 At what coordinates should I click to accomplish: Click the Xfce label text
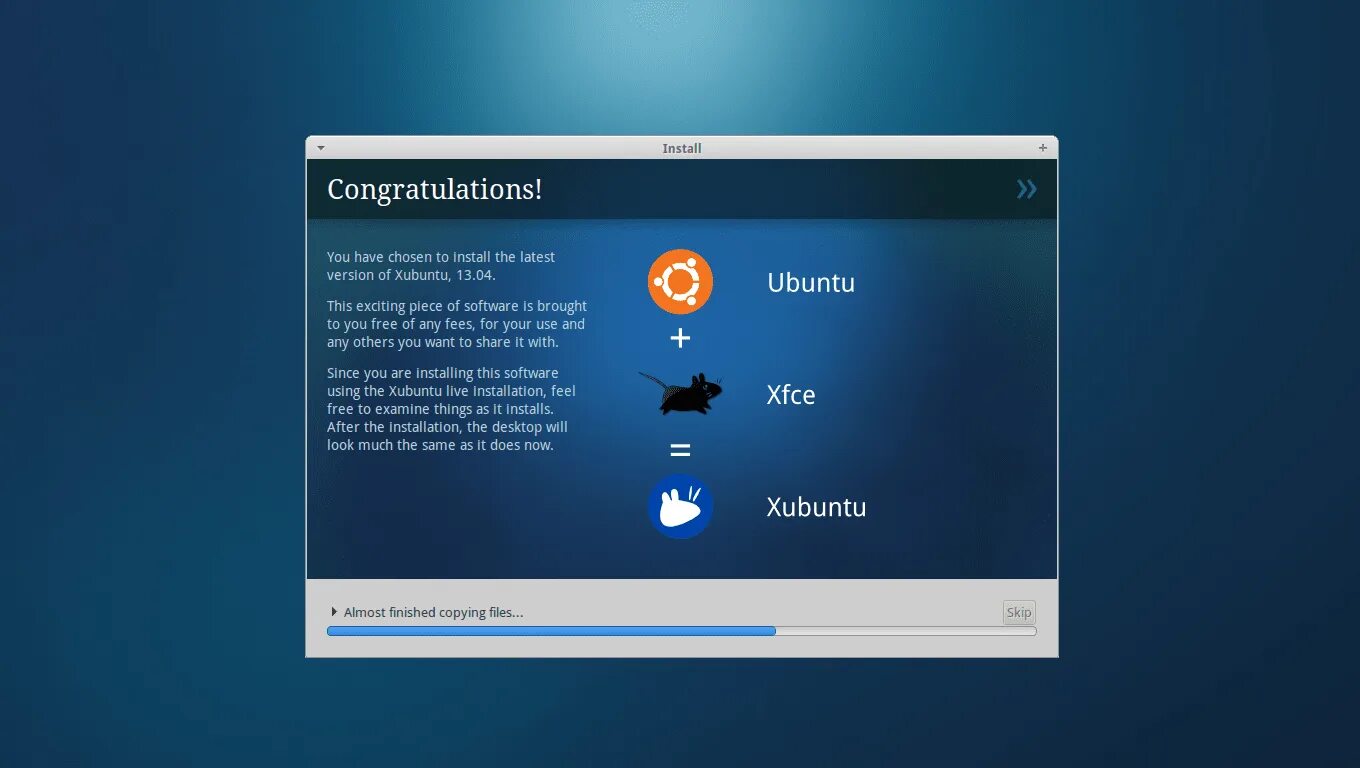coord(791,395)
